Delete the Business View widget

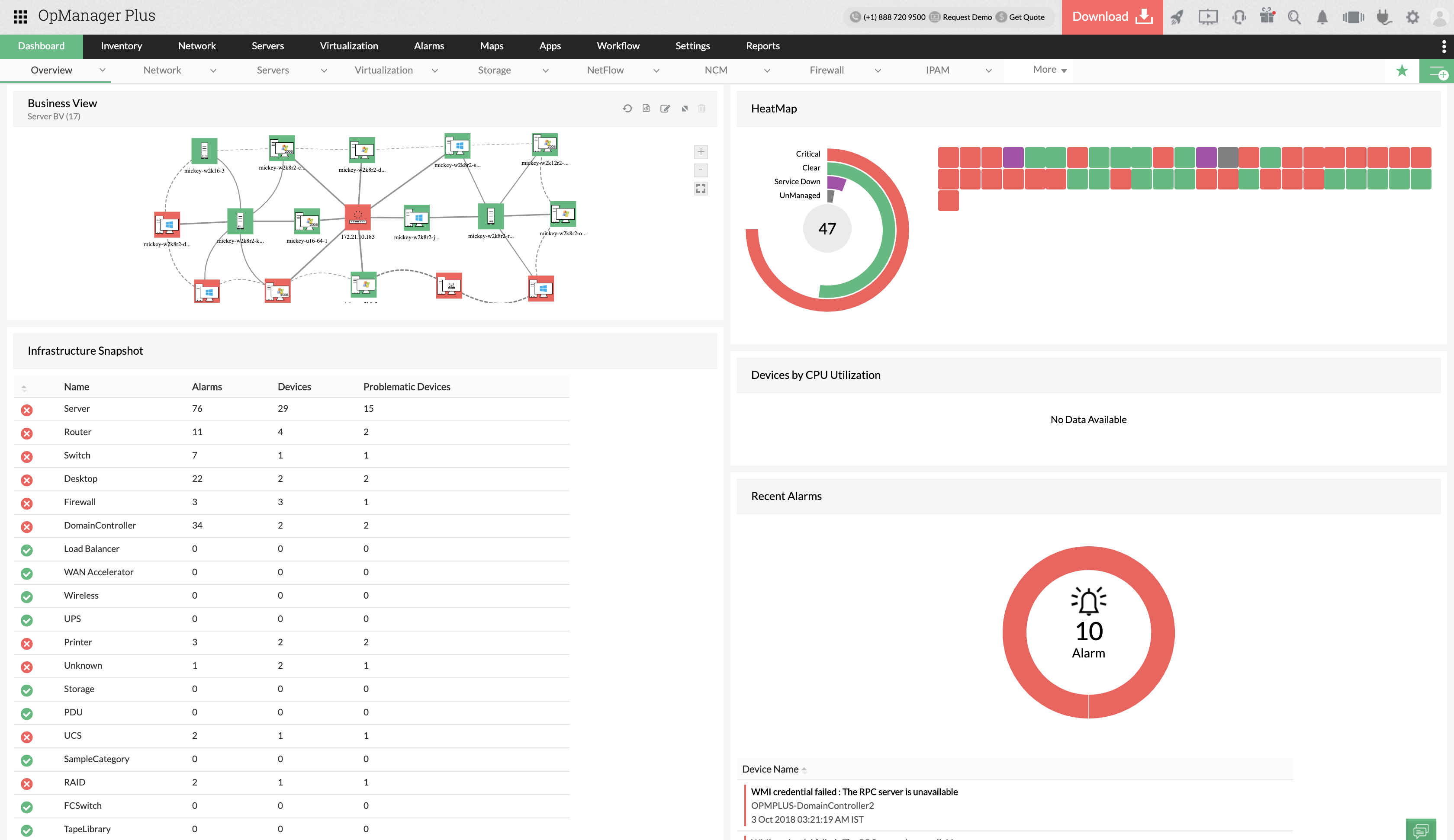click(x=701, y=108)
